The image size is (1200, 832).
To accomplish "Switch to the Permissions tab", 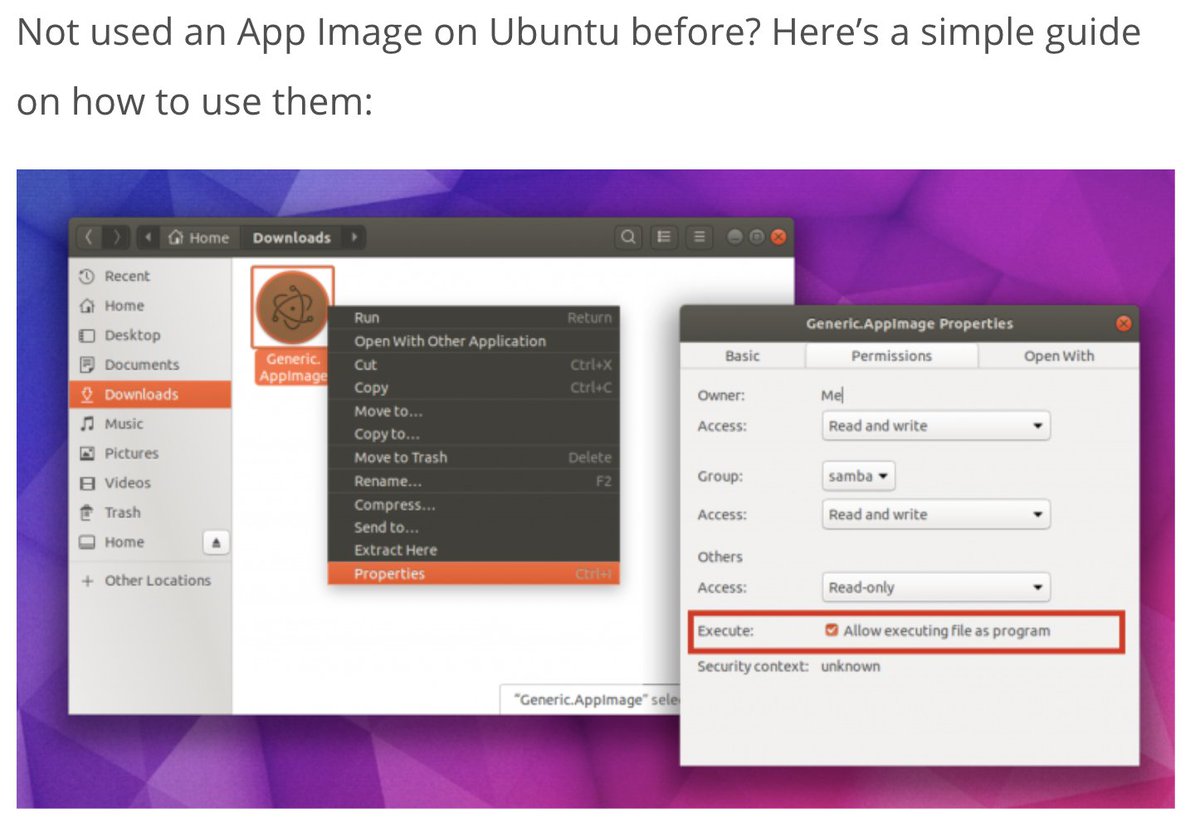I will click(x=891, y=356).
